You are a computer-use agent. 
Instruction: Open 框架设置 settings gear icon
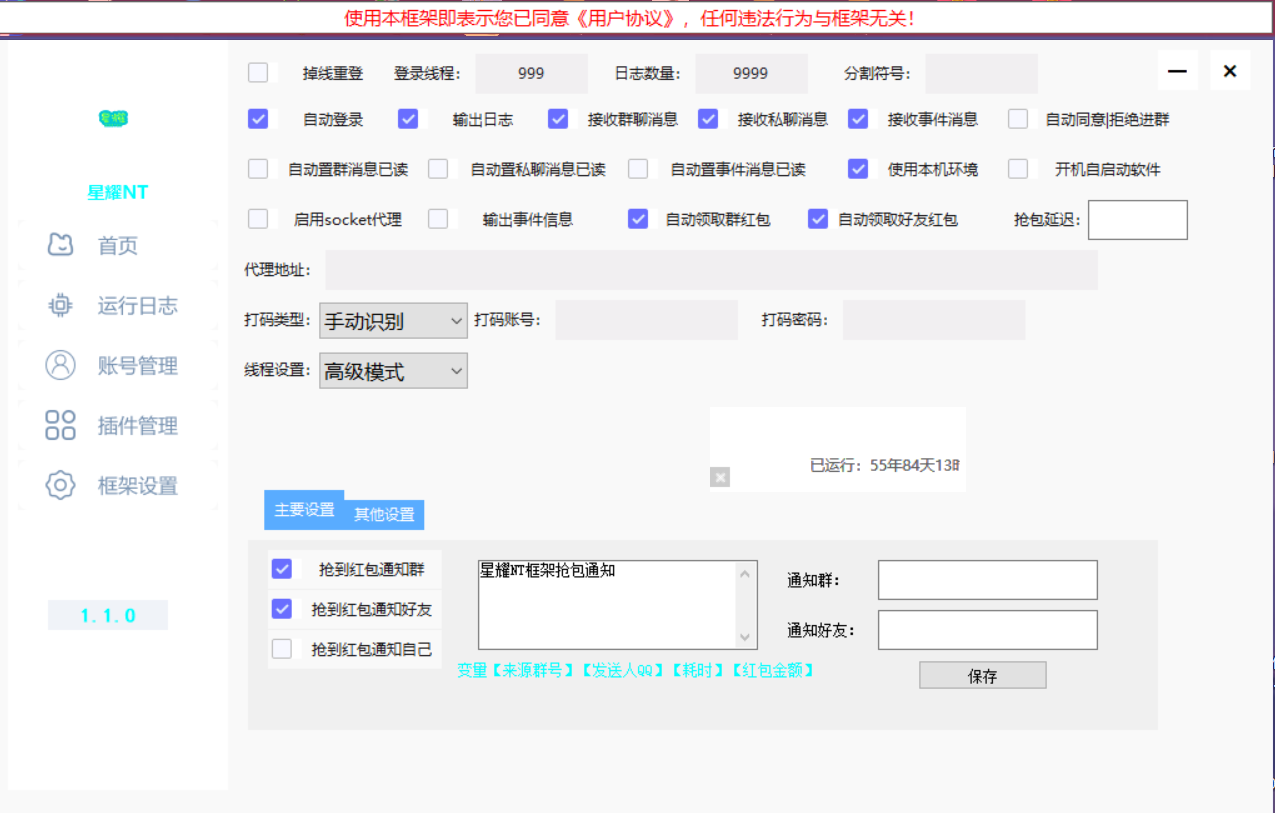point(60,485)
